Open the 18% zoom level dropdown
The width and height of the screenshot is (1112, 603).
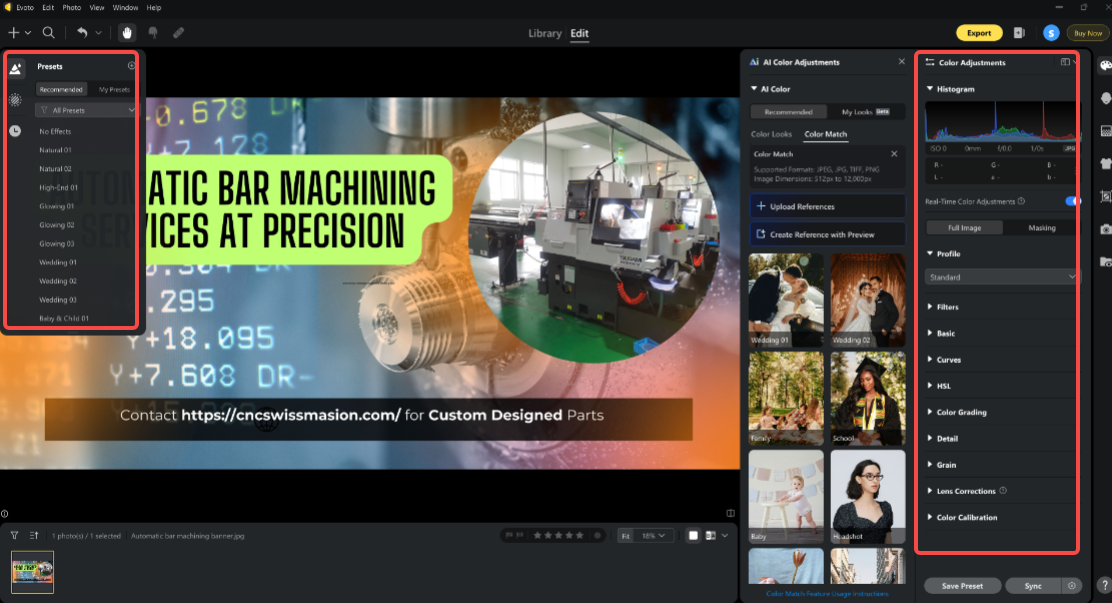click(x=653, y=536)
